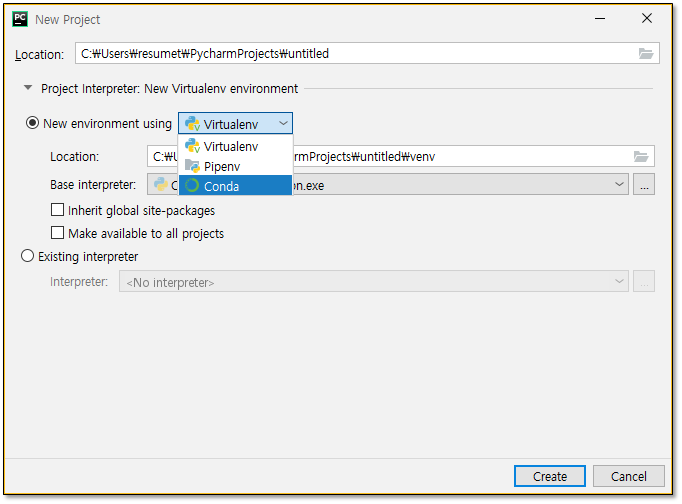Open the folder browser for the venv location
The height and width of the screenshot is (504, 682).
[641, 157]
